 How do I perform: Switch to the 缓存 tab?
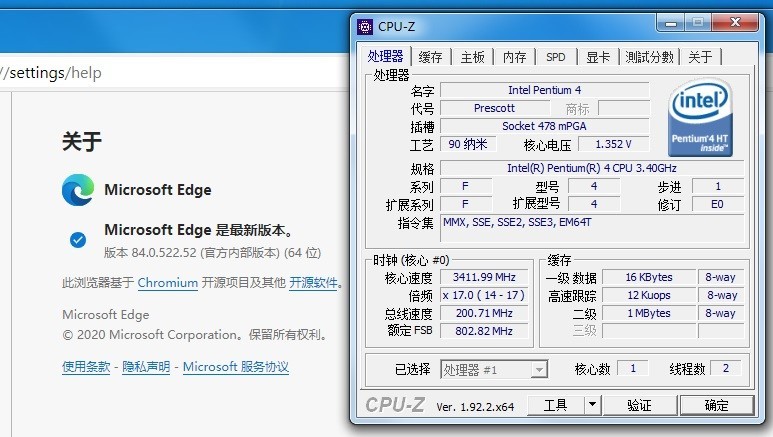(430, 57)
